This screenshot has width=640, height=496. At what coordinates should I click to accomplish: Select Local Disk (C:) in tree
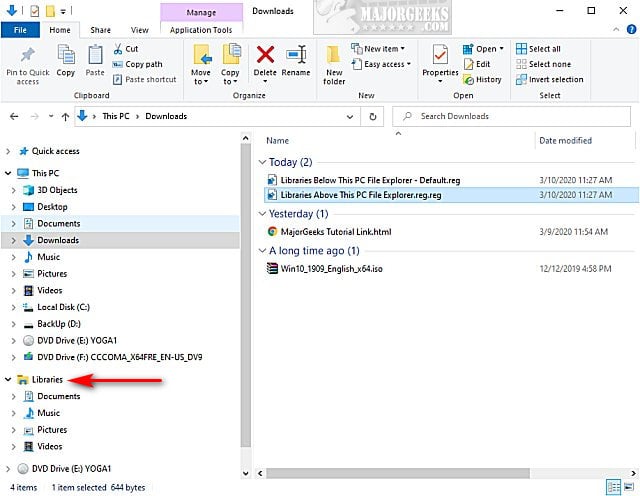coord(63,307)
